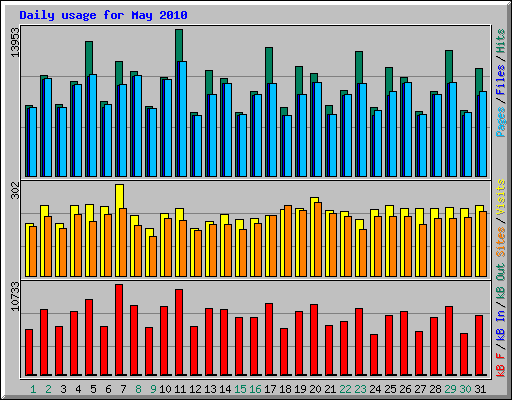512x400 pixels.
Task: Click day label 11 on x-axis
Action: click(x=180, y=389)
